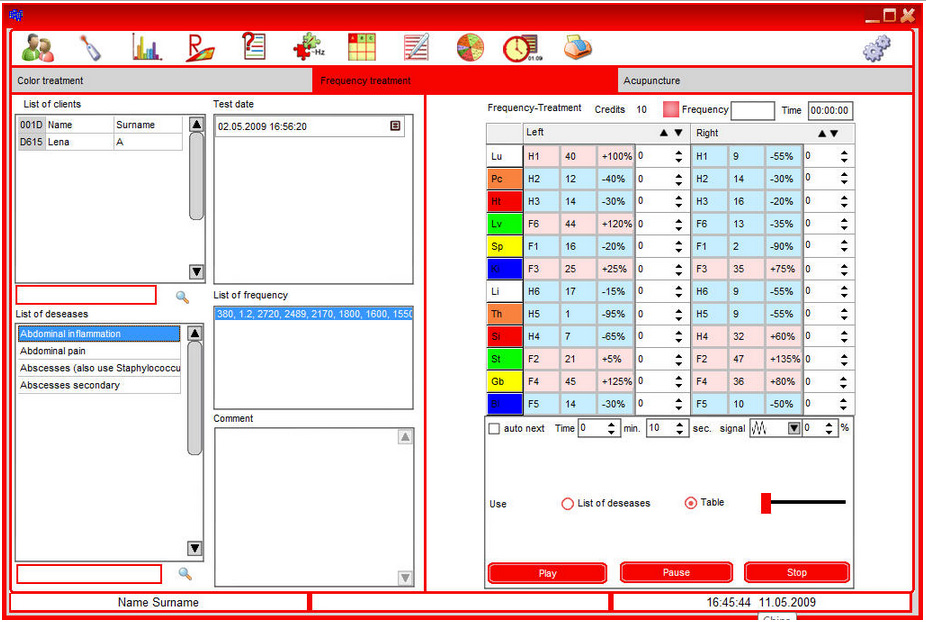Screen dimensions: 926x622
Task: Open the signal waveform dropdown
Action: [794, 428]
